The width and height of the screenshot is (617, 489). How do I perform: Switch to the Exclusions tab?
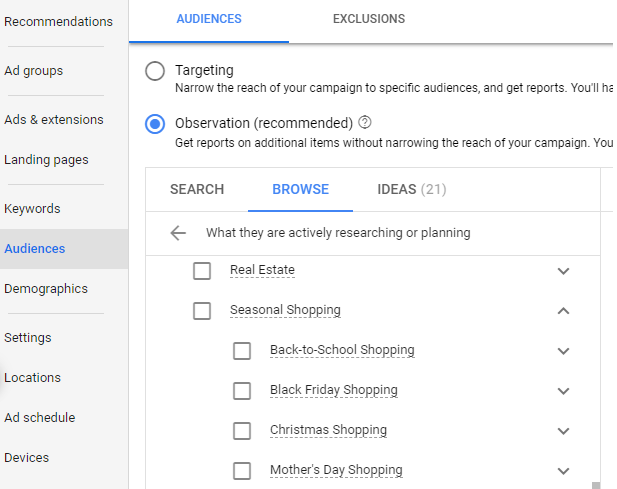(x=369, y=19)
